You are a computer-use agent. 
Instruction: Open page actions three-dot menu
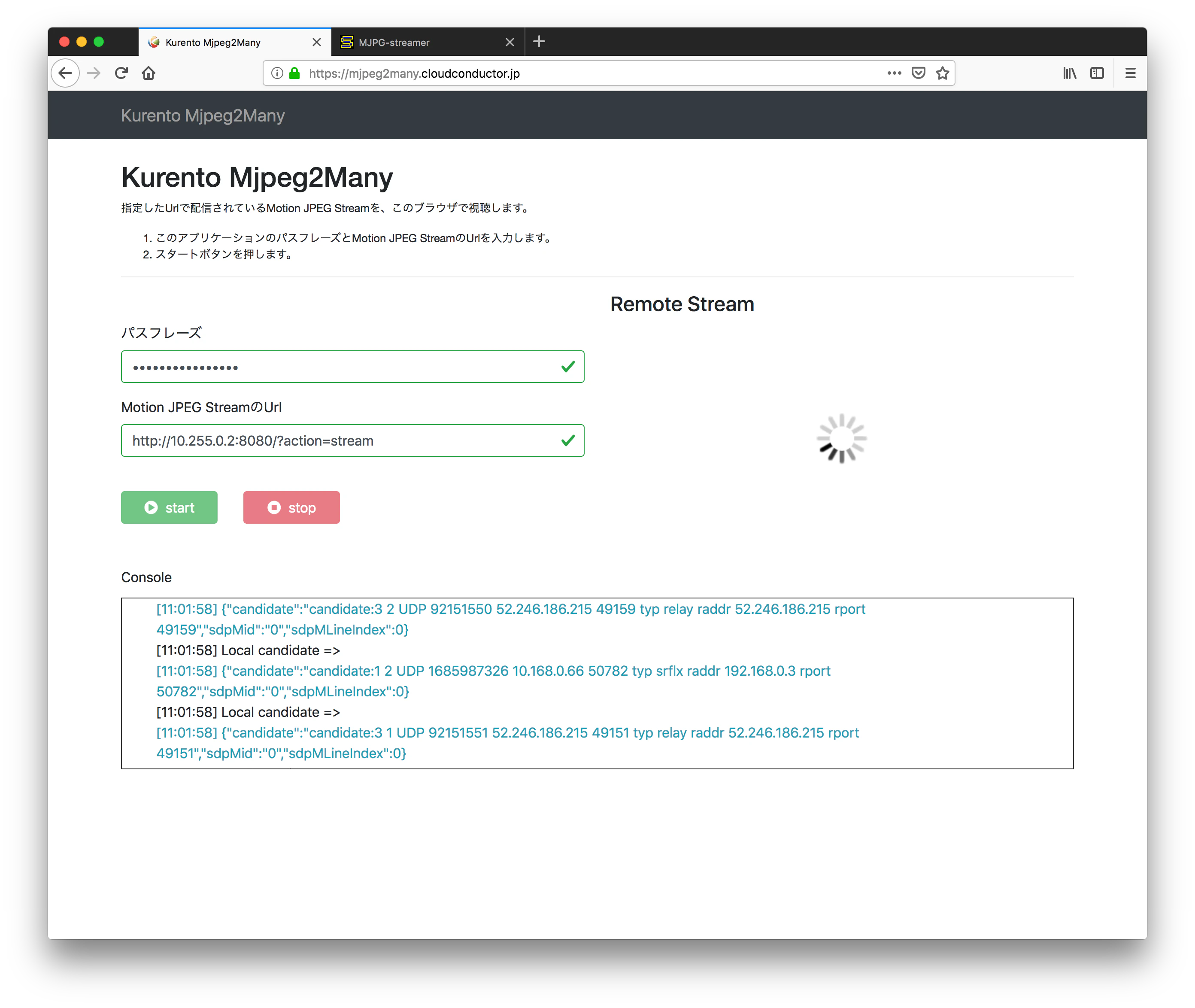894,73
